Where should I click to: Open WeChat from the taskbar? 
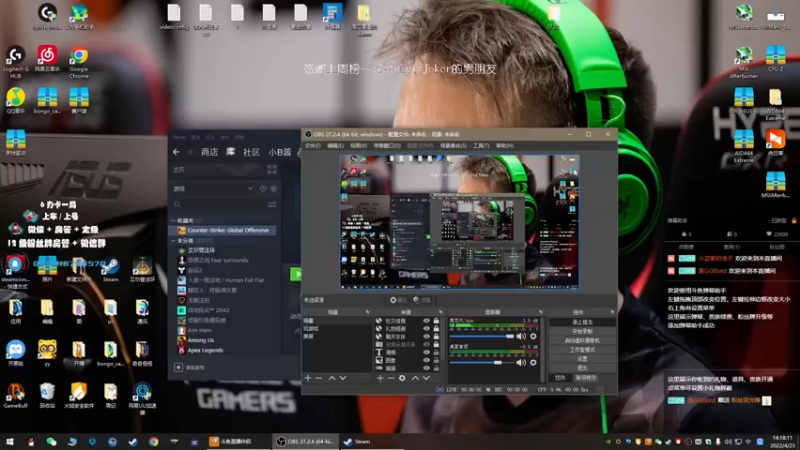coord(51,441)
